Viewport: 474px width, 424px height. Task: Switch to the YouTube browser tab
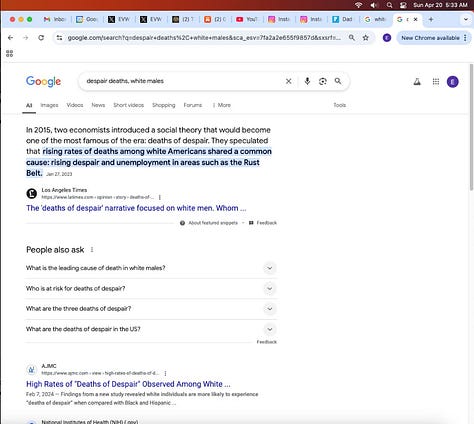point(247,19)
